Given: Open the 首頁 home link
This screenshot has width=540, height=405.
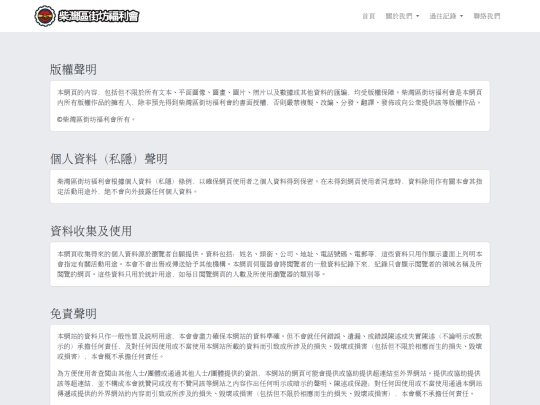Looking at the screenshot, I should point(368,16).
